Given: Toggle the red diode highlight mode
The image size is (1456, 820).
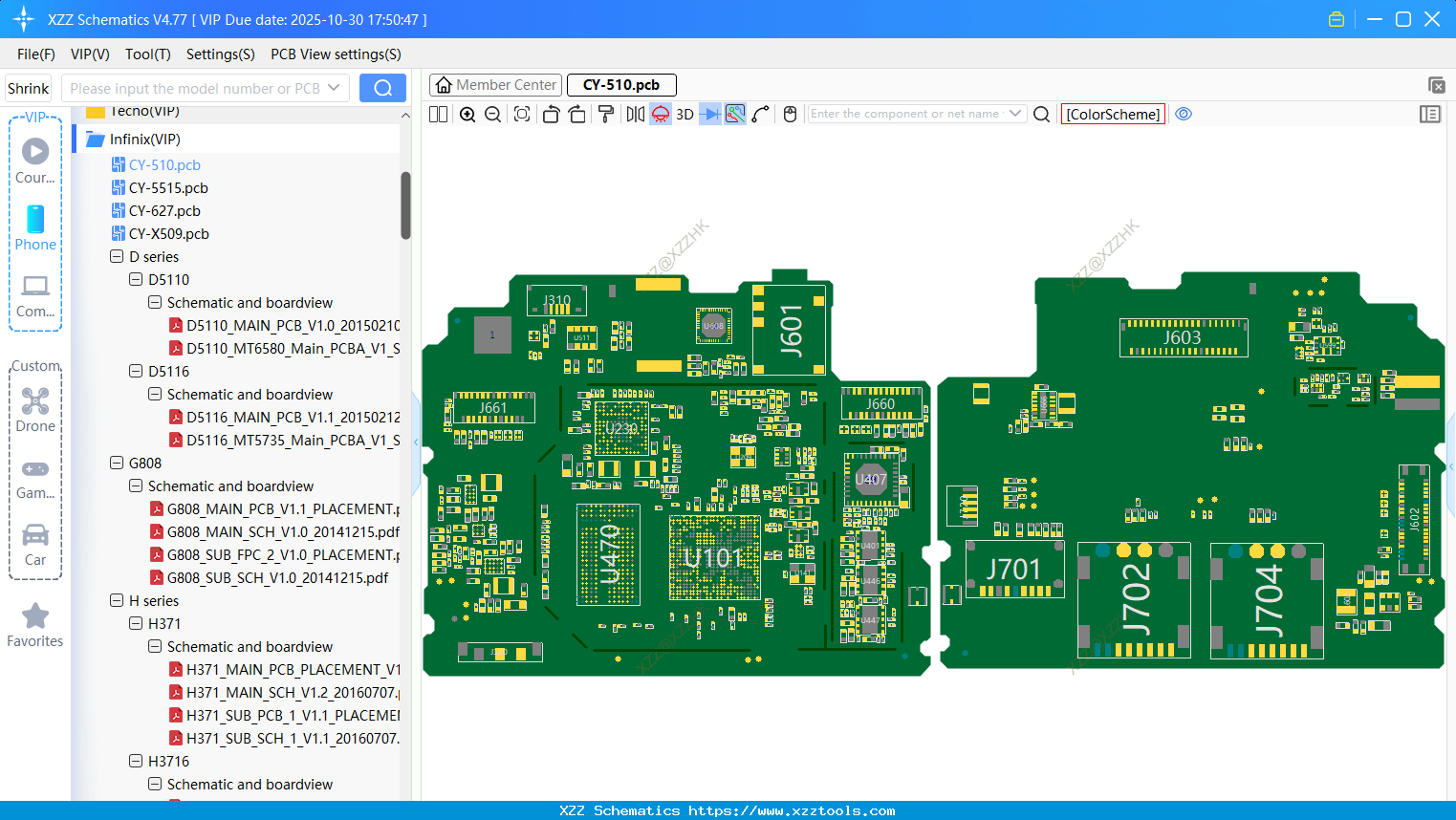Looking at the screenshot, I should click(x=660, y=114).
